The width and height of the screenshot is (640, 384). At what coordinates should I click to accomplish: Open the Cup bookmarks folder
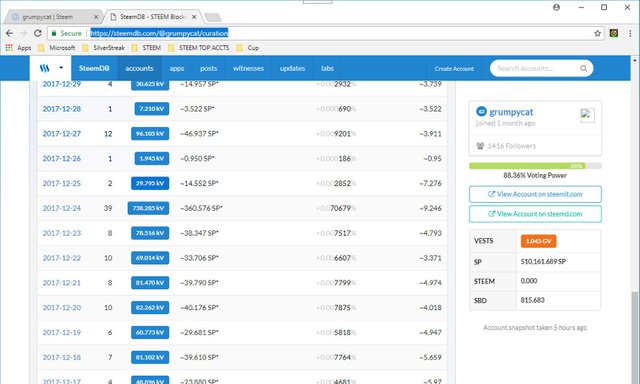pyautogui.click(x=248, y=48)
